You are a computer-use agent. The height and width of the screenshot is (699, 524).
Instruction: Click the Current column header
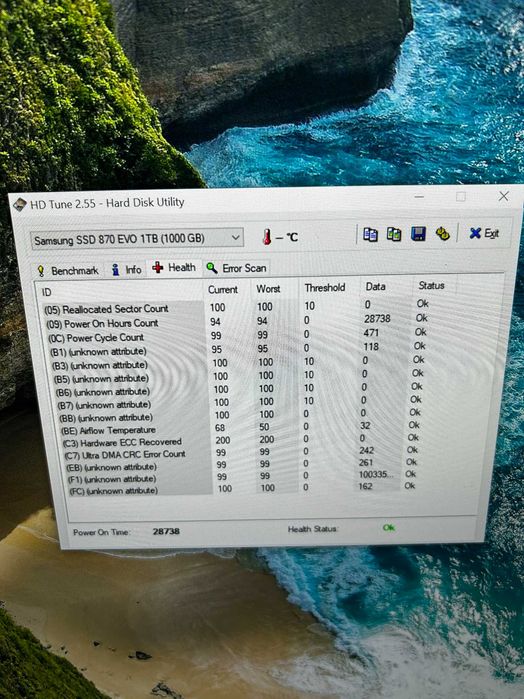tap(223, 289)
